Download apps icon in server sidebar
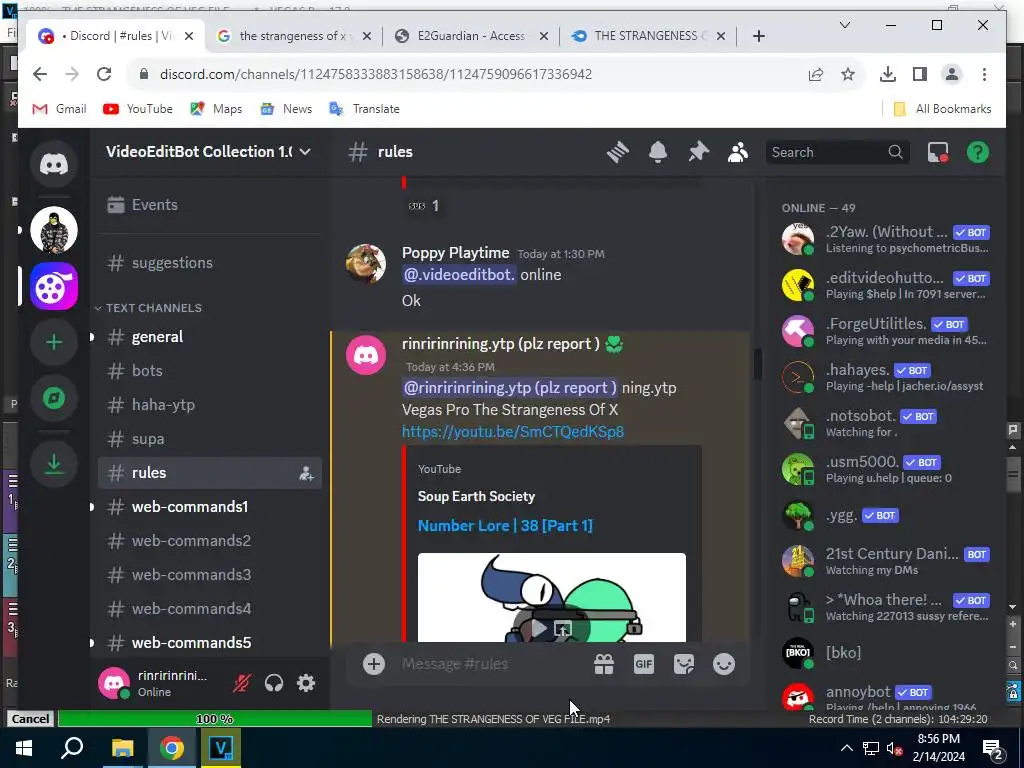The width and height of the screenshot is (1024, 768). (x=54, y=464)
